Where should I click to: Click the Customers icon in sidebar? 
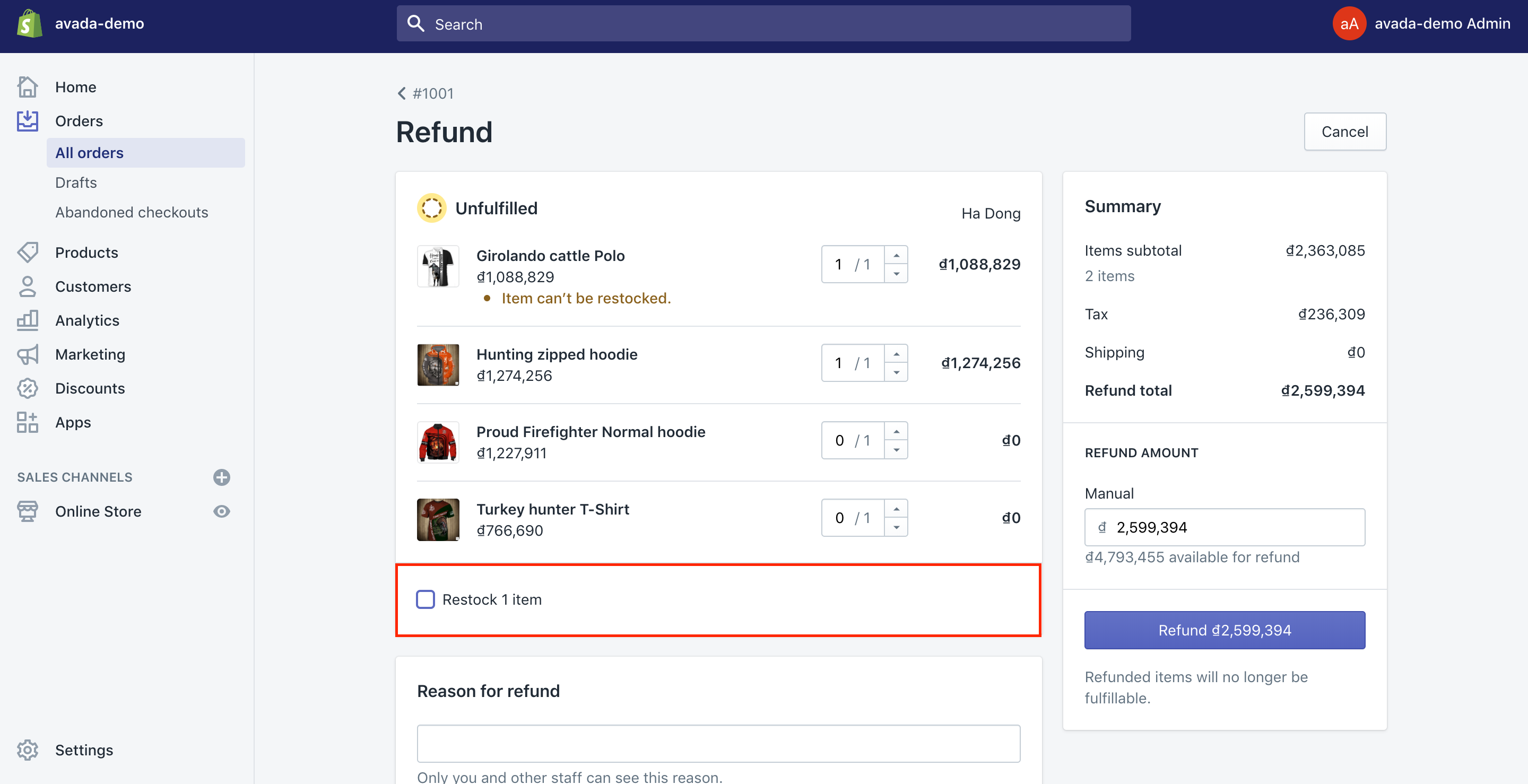(x=27, y=285)
